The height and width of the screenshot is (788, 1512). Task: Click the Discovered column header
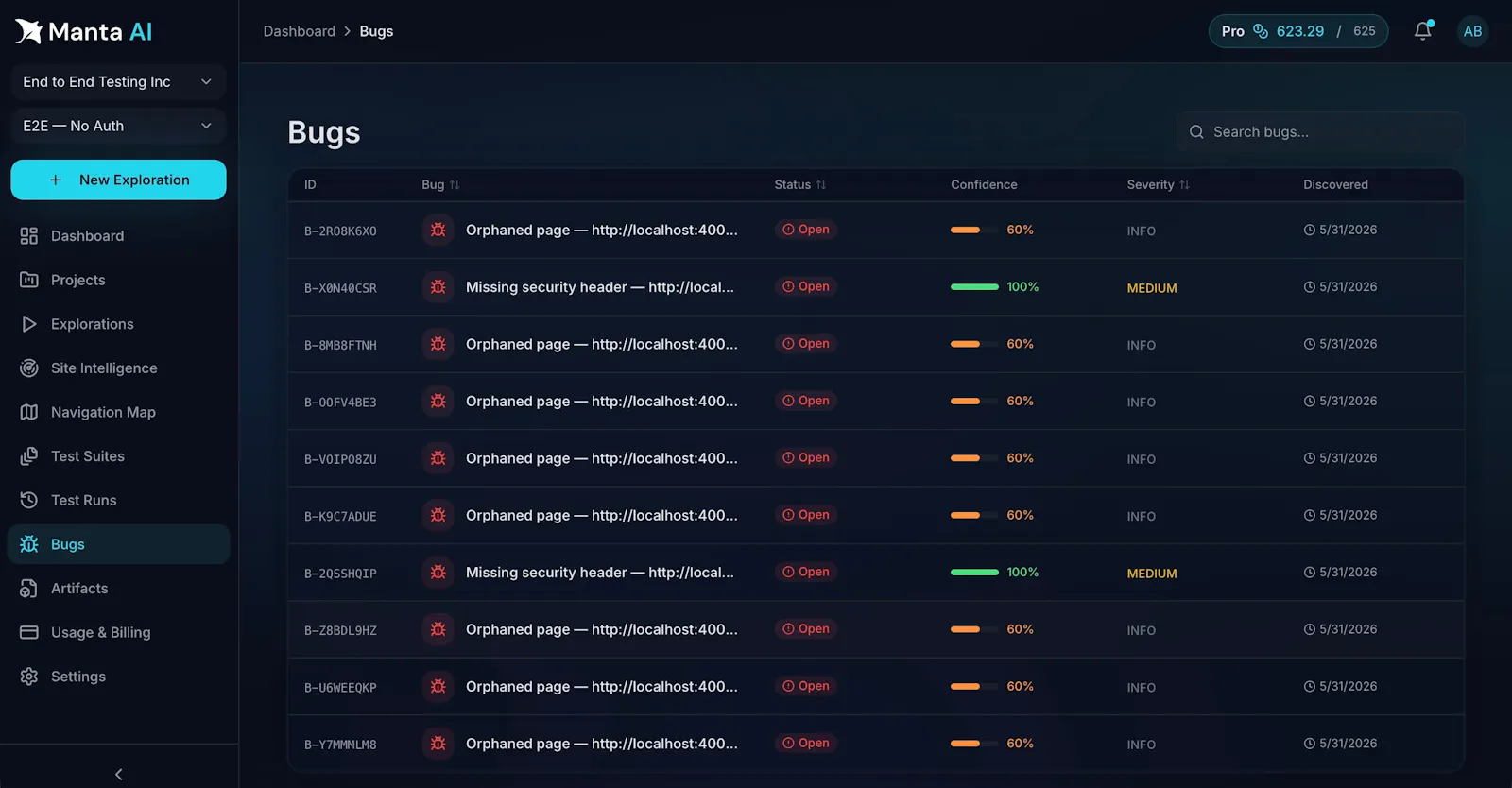(1335, 184)
